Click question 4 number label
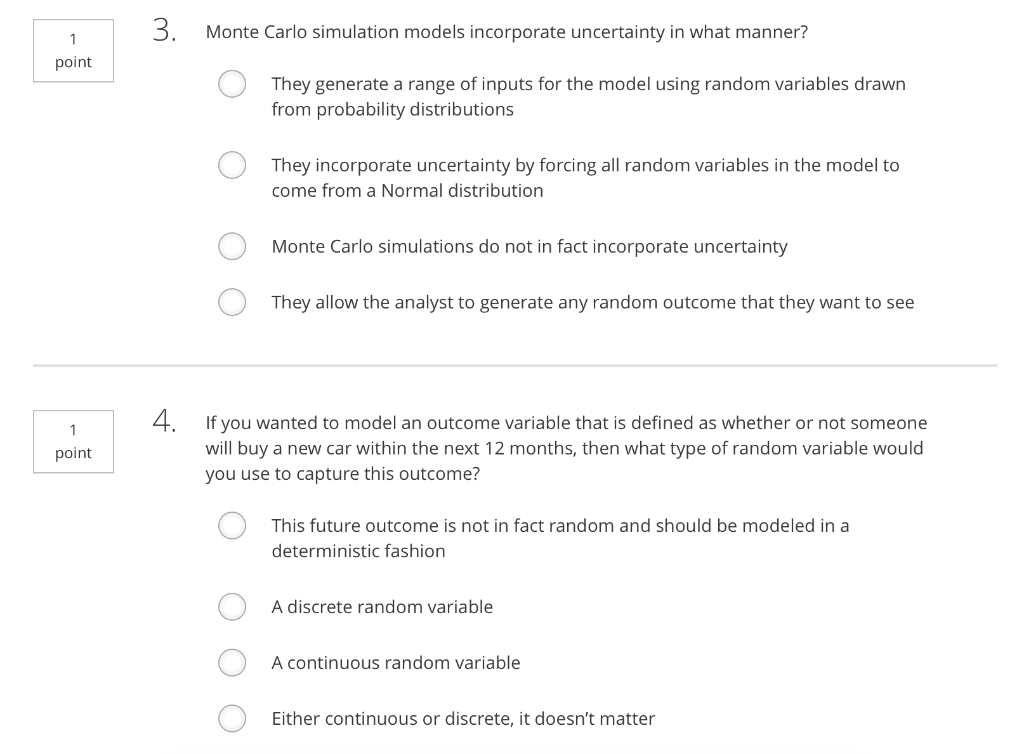Image resolution: width=1024 pixels, height=754 pixels. pos(163,422)
